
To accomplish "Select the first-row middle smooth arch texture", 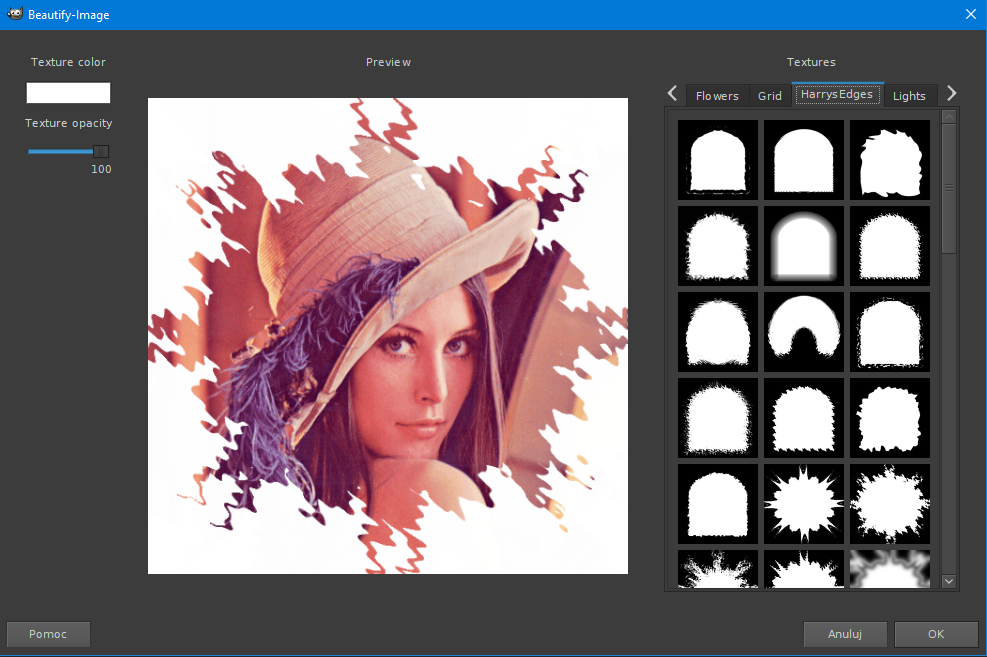I will 804,160.
